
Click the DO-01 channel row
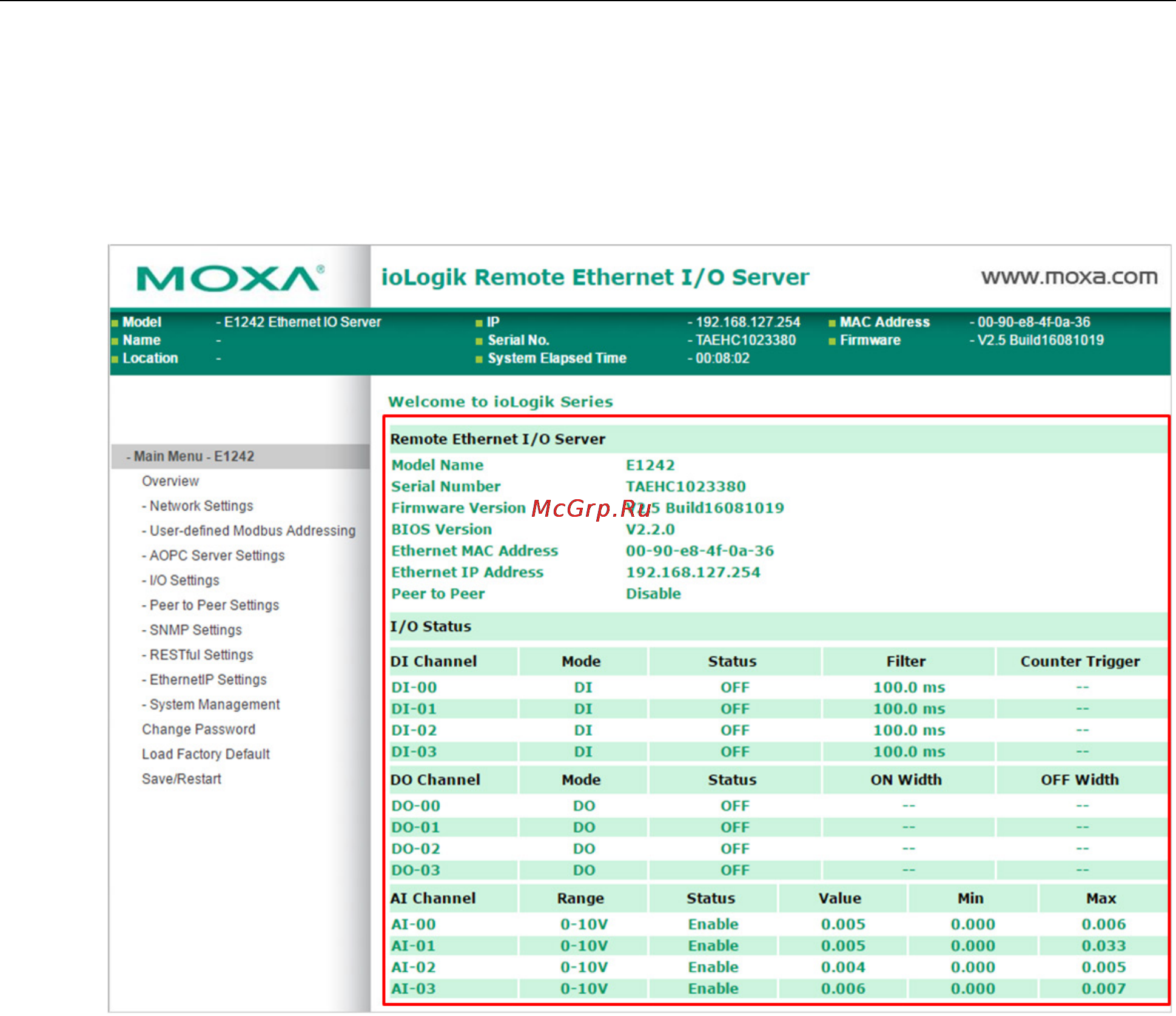tap(778, 827)
